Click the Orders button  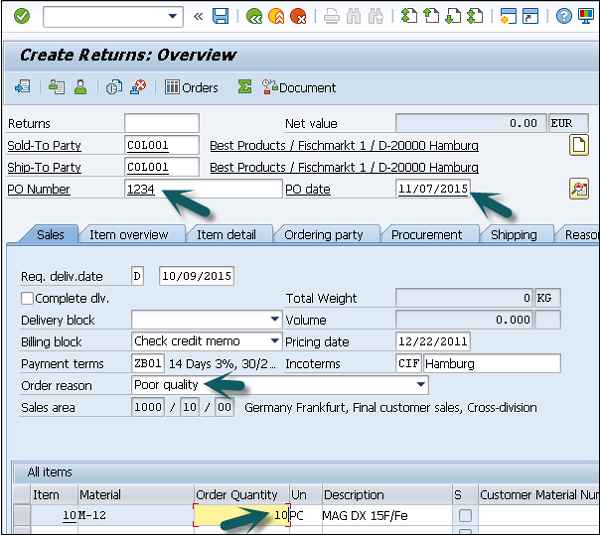pyautogui.click(x=191, y=87)
